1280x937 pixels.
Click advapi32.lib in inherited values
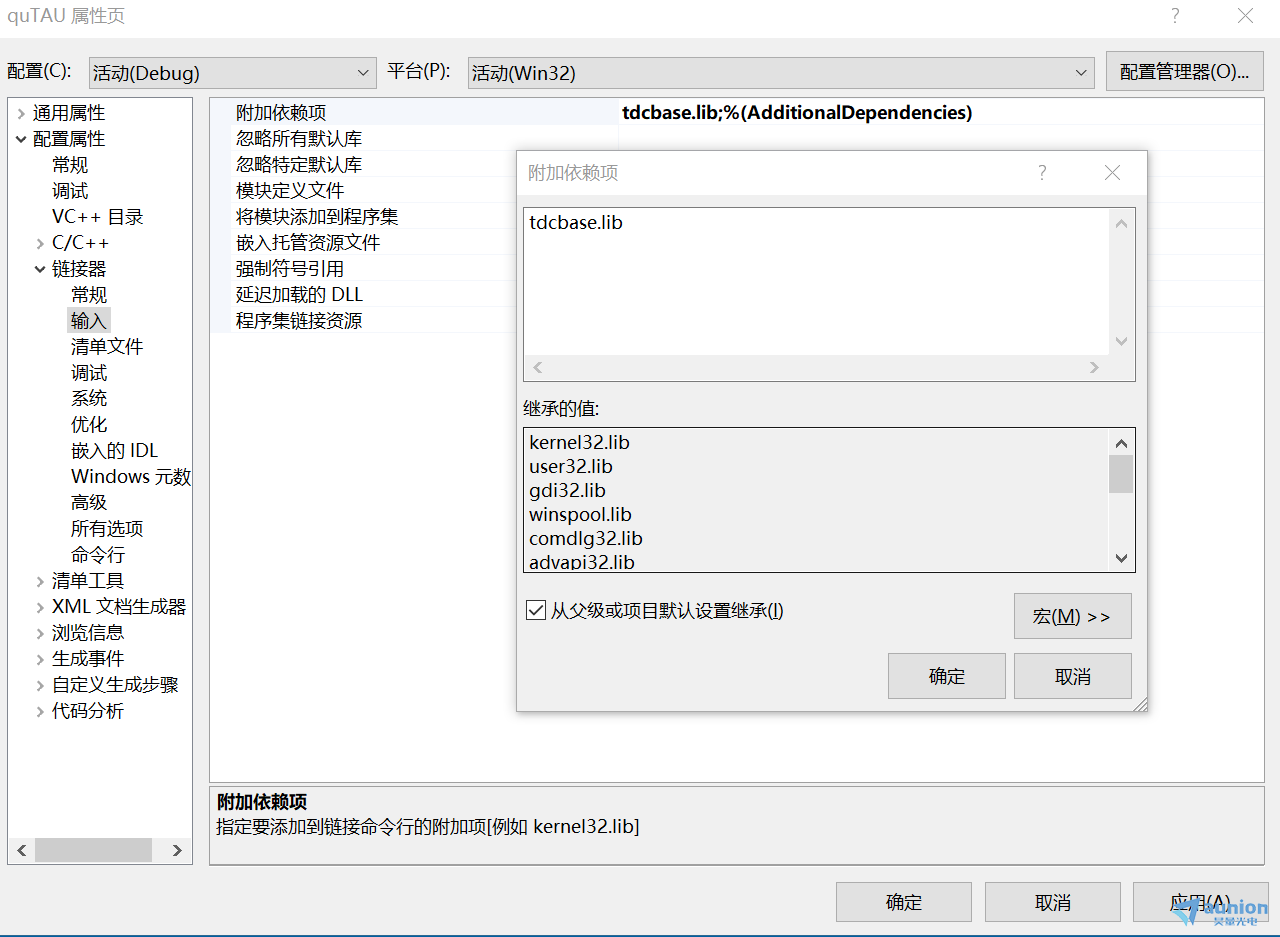581,562
